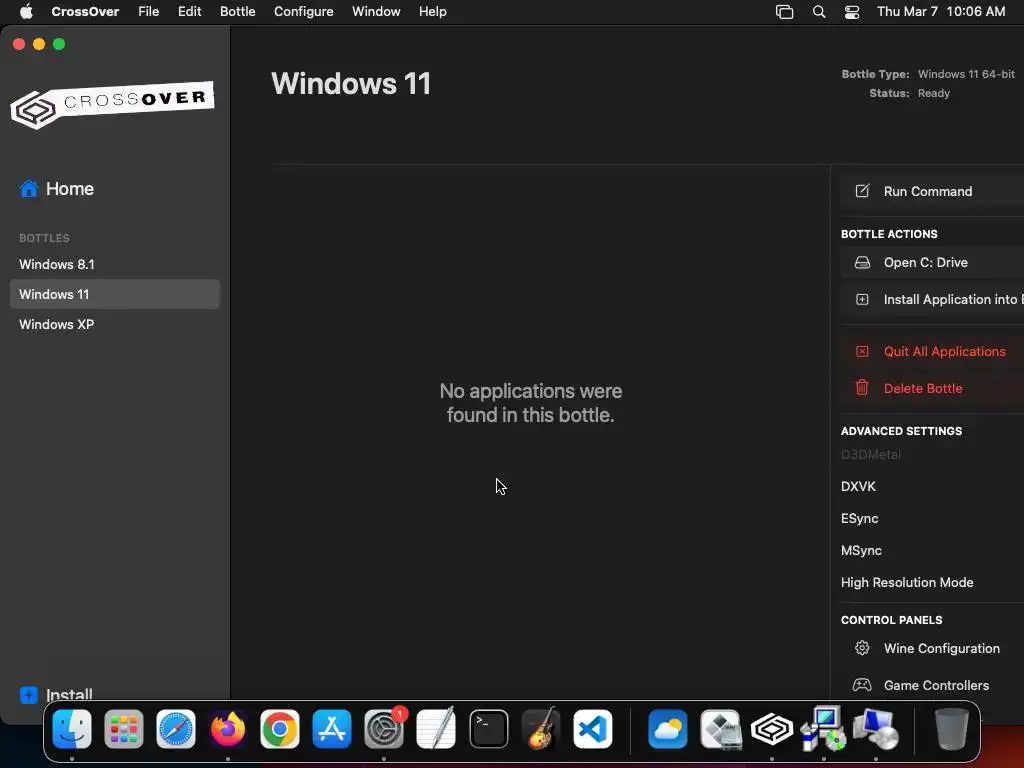Click Status value 'Ready'
Viewport: 1024px width, 768px height.
tap(933, 93)
